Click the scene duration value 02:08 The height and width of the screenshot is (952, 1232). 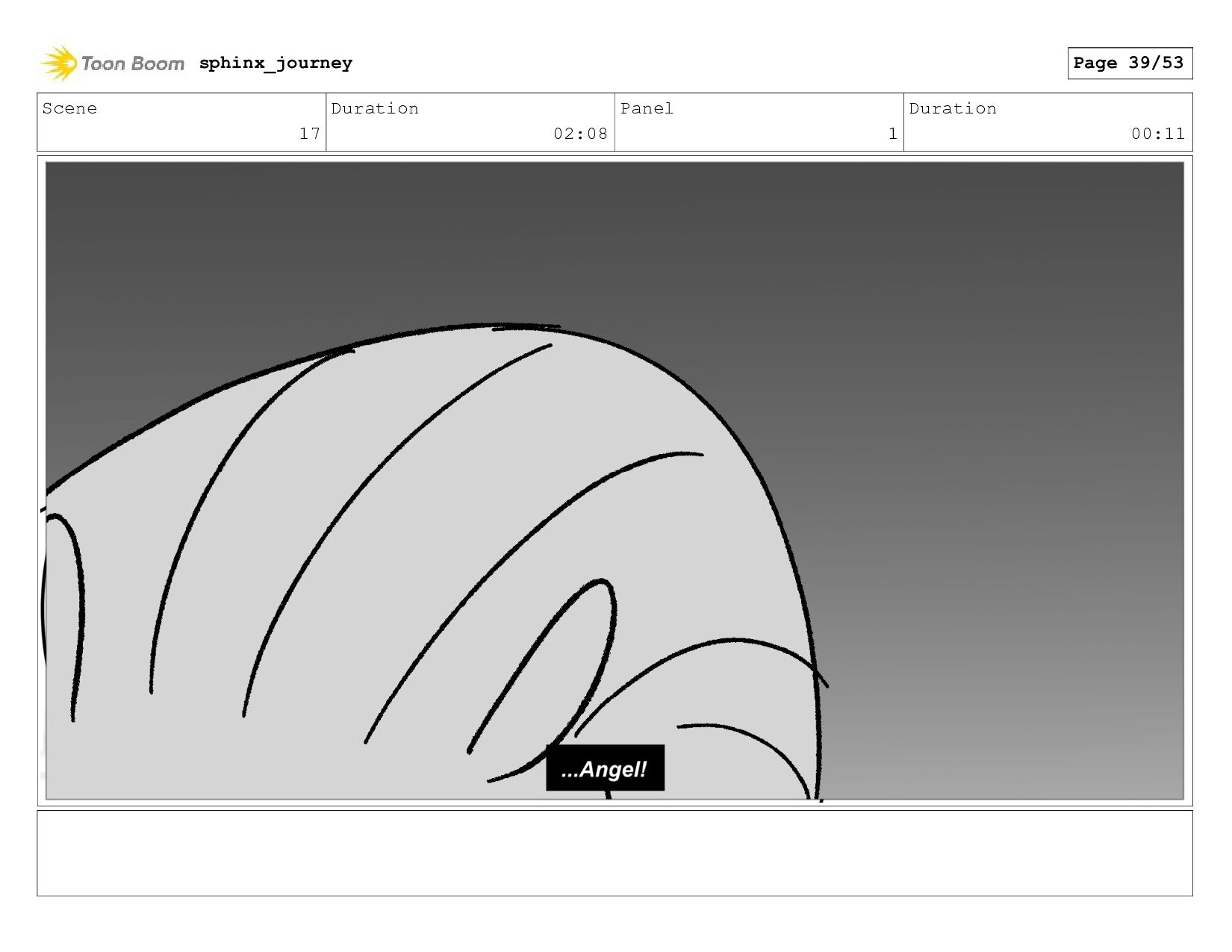(580, 134)
